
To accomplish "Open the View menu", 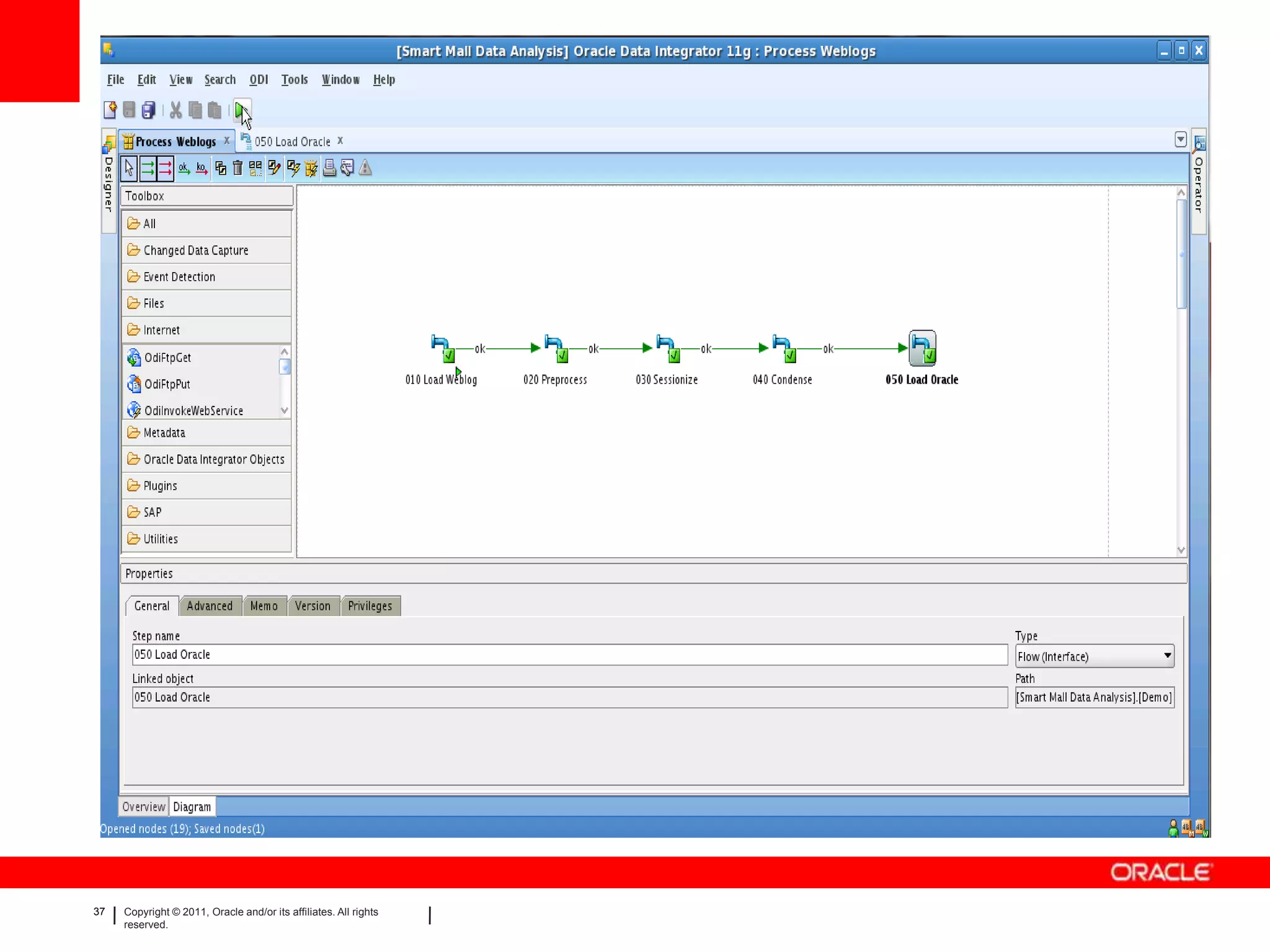I will coord(180,79).
